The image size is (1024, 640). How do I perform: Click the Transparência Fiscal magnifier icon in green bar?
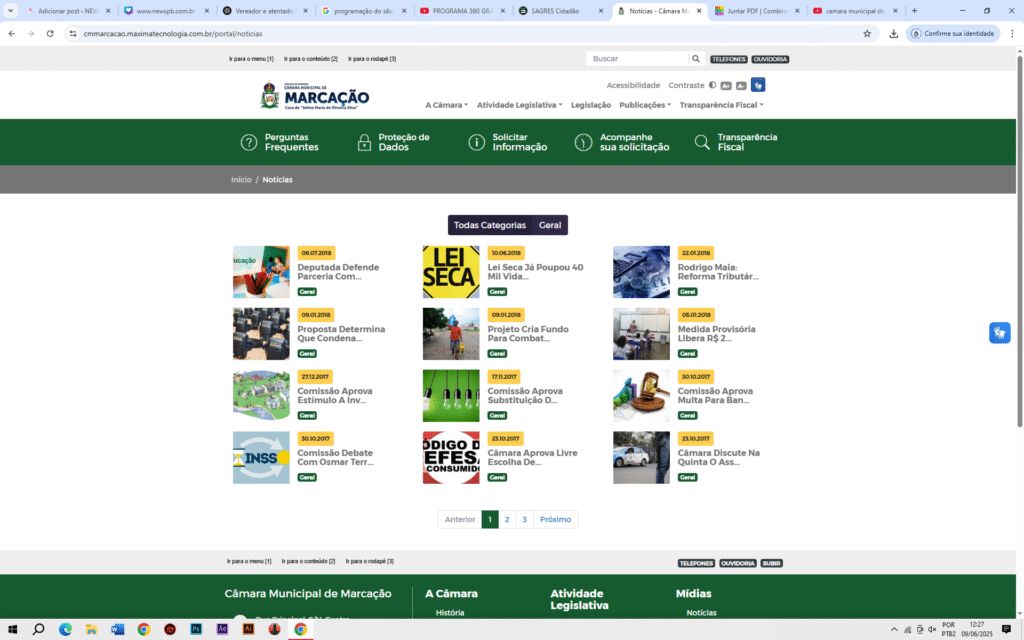[702, 142]
